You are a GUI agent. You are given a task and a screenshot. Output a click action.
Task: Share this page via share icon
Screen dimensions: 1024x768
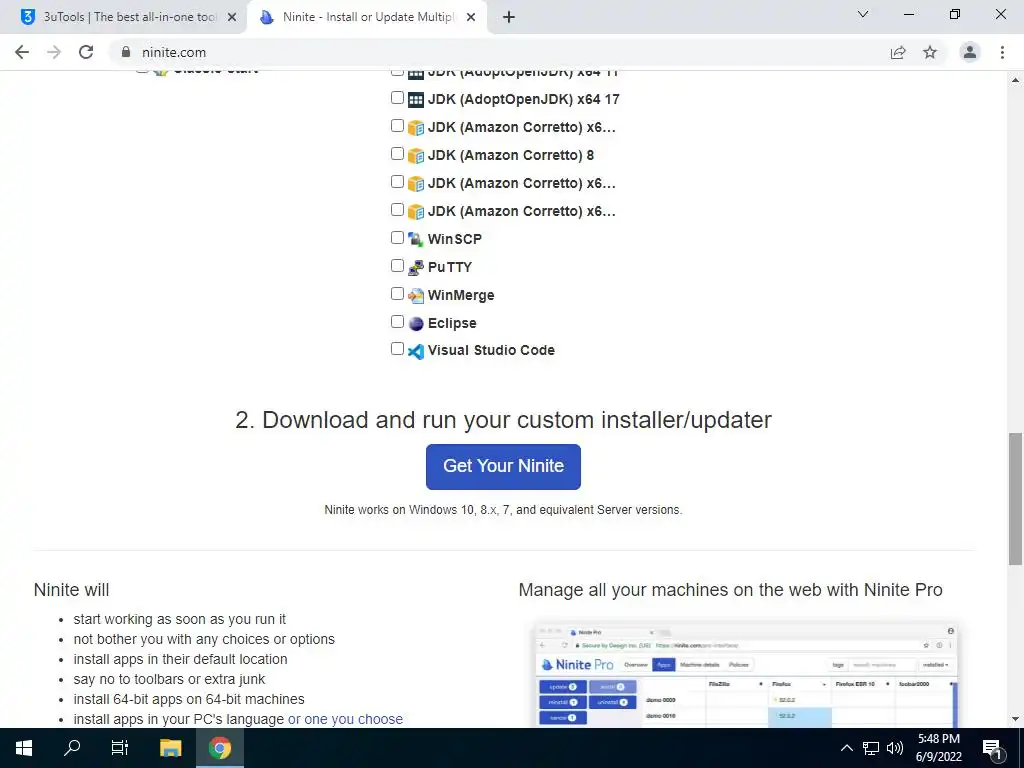pos(898,52)
